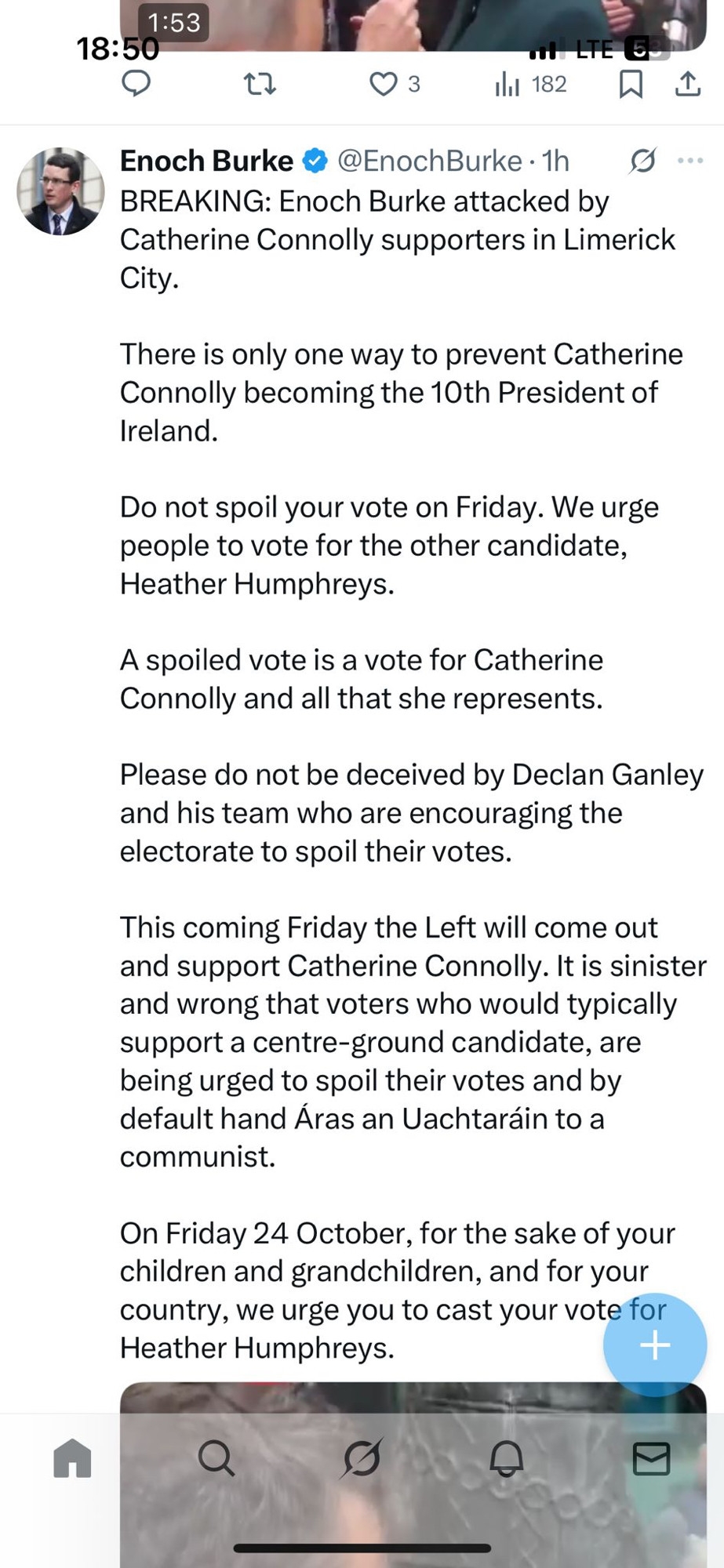724x1568 pixels.
Task: Open the Search tab
Action: 216,1458
